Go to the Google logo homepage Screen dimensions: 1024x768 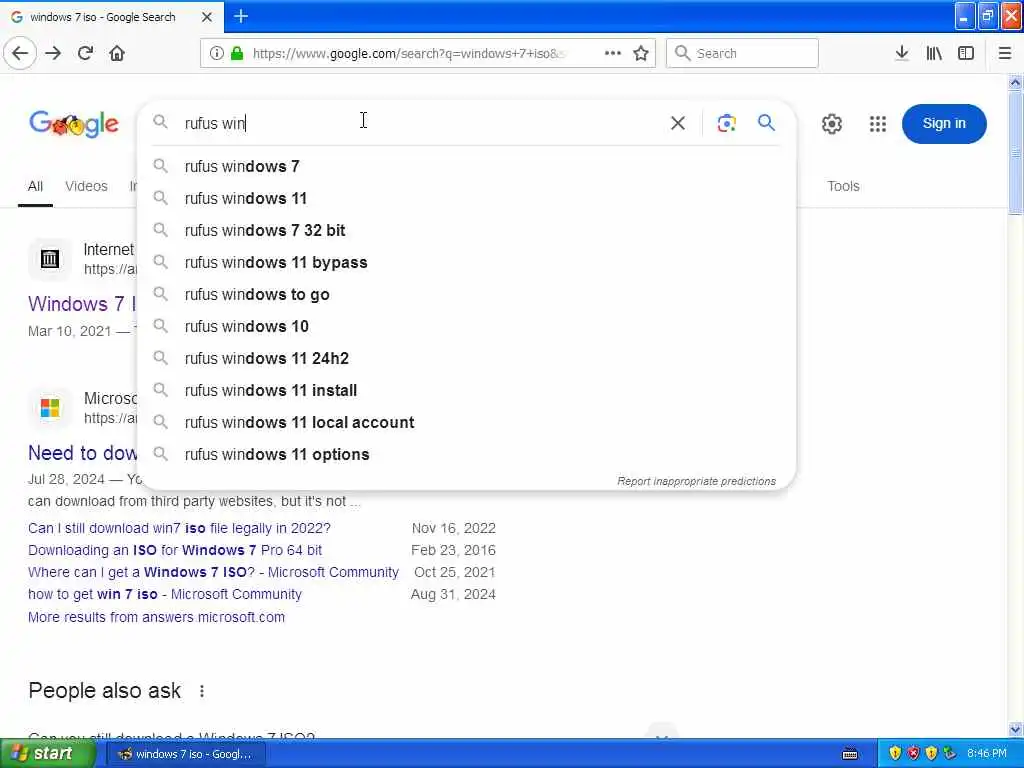tap(74, 123)
